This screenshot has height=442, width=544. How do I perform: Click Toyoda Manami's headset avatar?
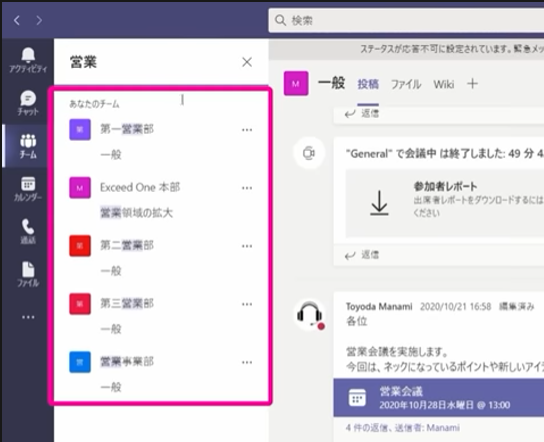pyautogui.click(x=309, y=315)
